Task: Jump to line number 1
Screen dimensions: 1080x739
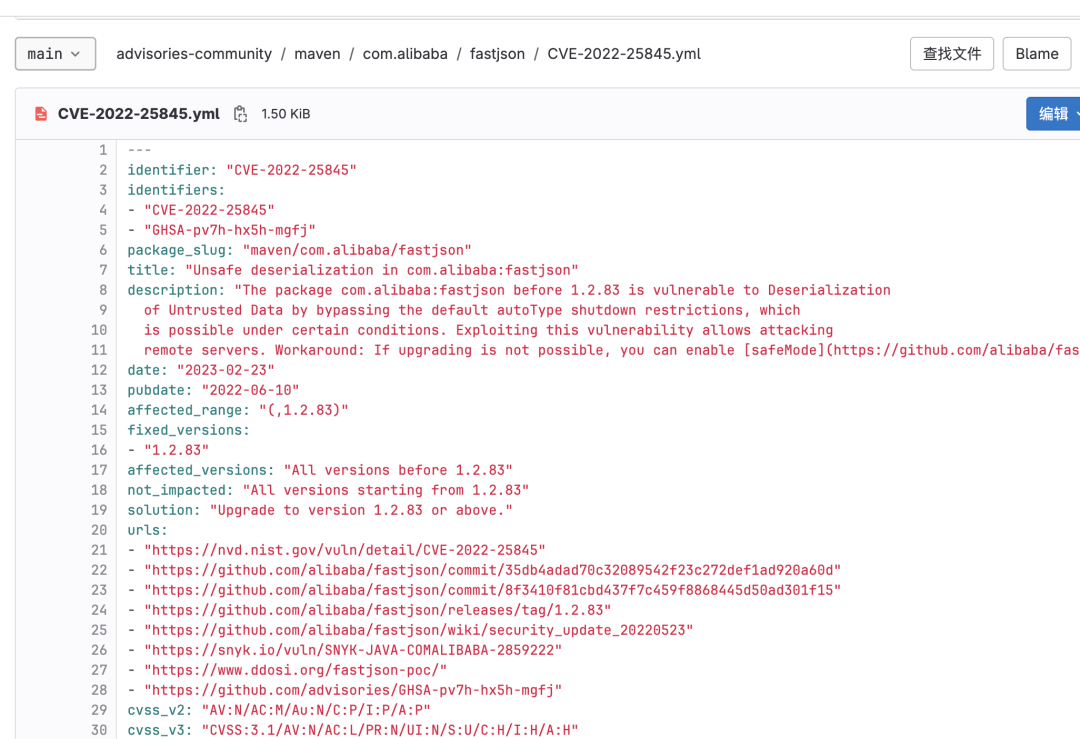Action: pos(103,150)
